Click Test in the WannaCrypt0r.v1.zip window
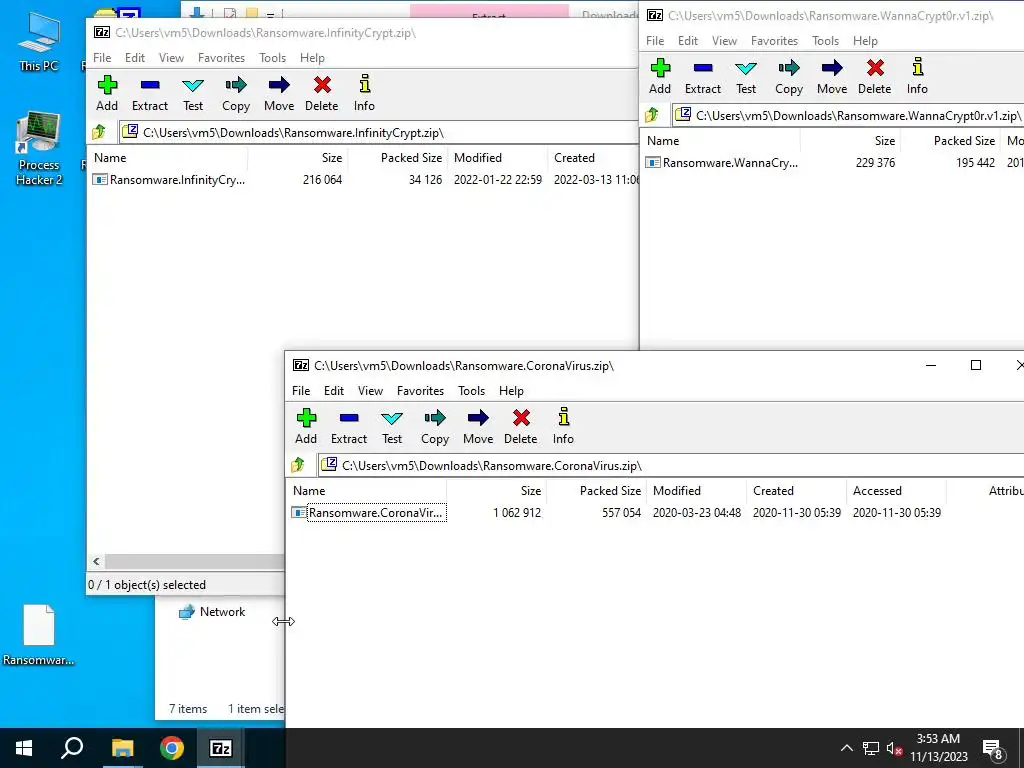The height and width of the screenshot is (768, 1024). [746, 76]
